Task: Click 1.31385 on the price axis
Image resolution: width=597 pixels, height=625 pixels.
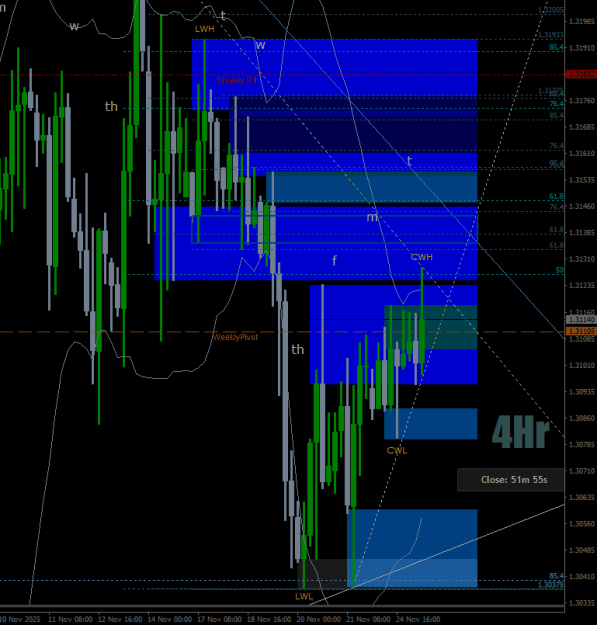Action: 582,233
